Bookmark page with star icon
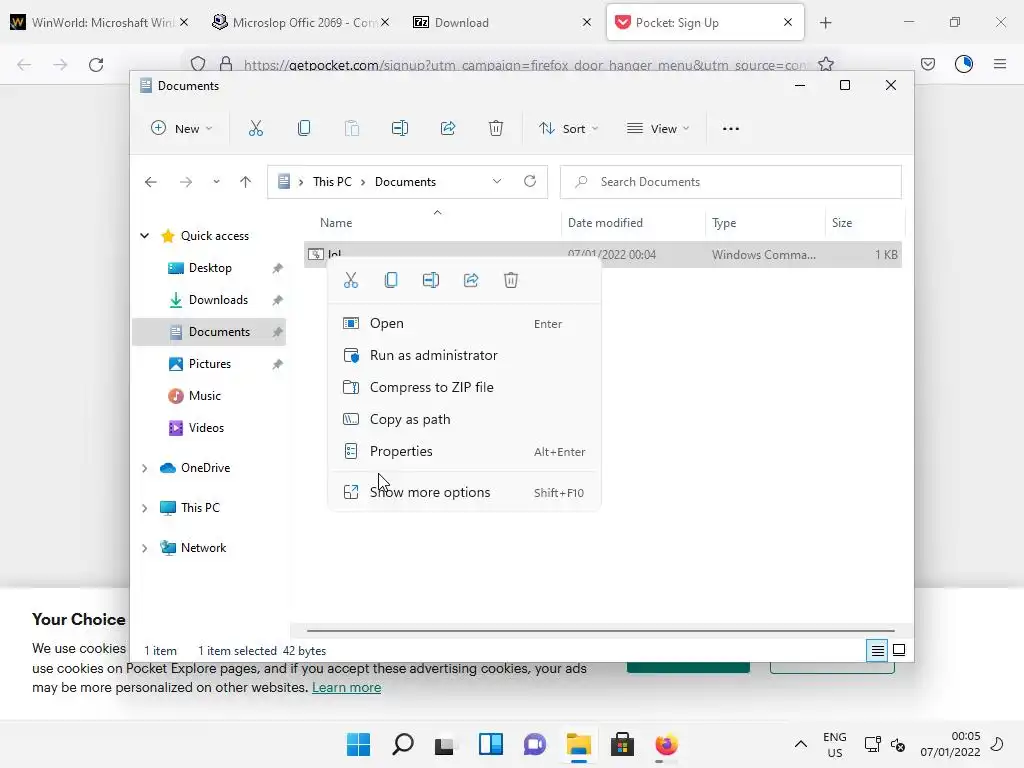This screenshot has height=768, width=1024. coord(825,64)
